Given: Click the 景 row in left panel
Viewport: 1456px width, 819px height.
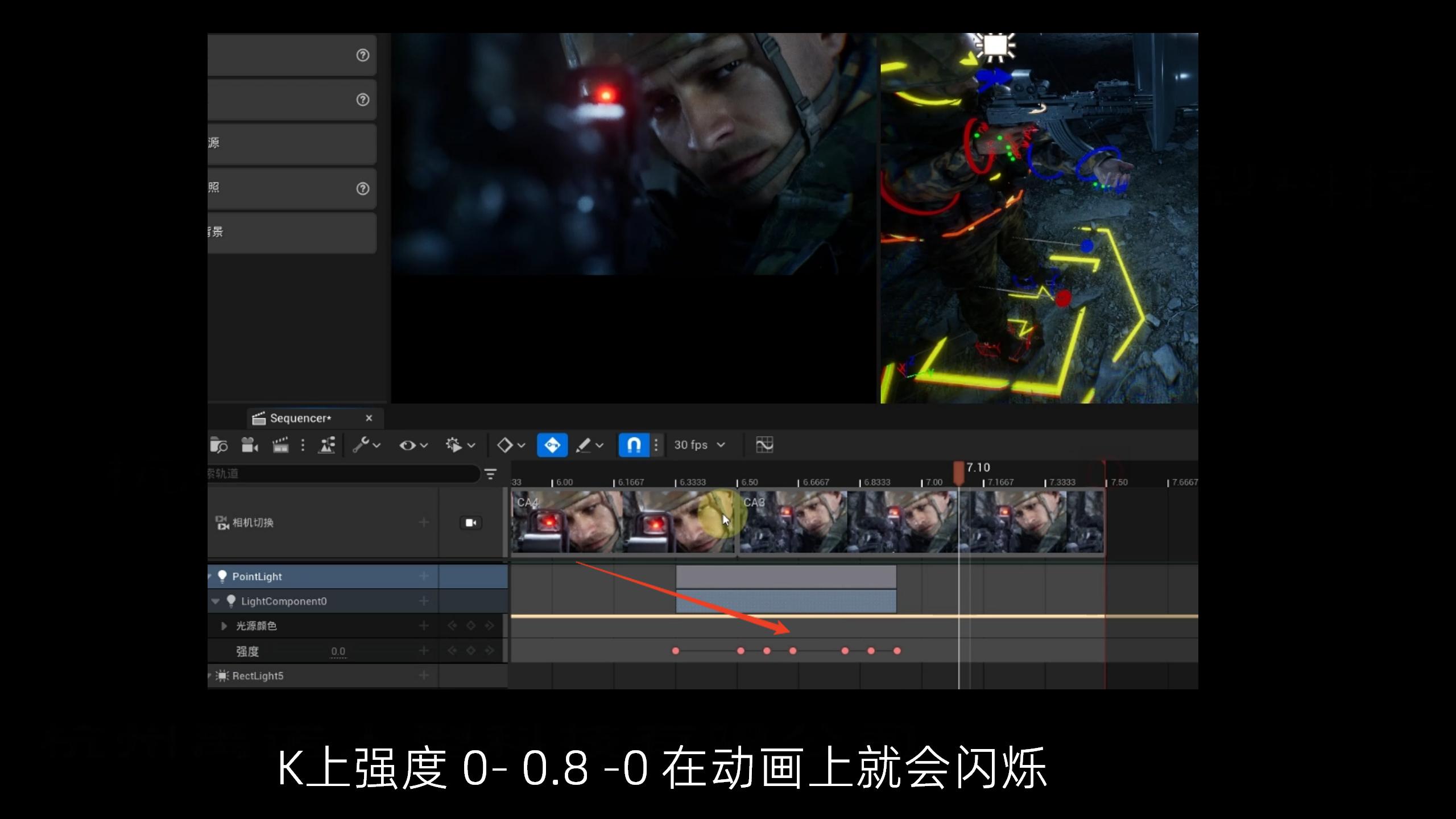Looking at the screenshot, I should (x=292, y=233).
